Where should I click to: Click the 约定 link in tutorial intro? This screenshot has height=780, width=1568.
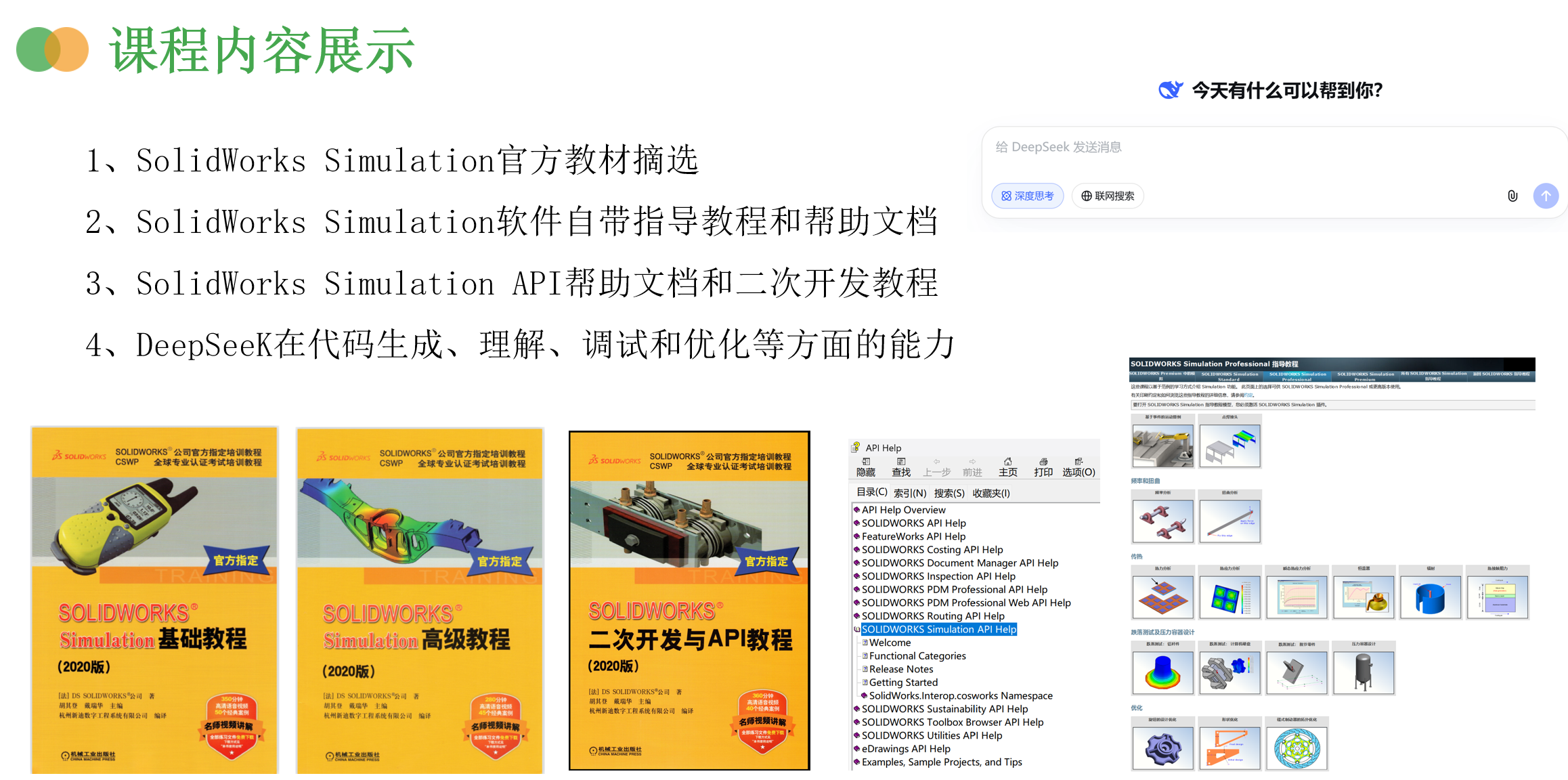(x=1248, y=395)
